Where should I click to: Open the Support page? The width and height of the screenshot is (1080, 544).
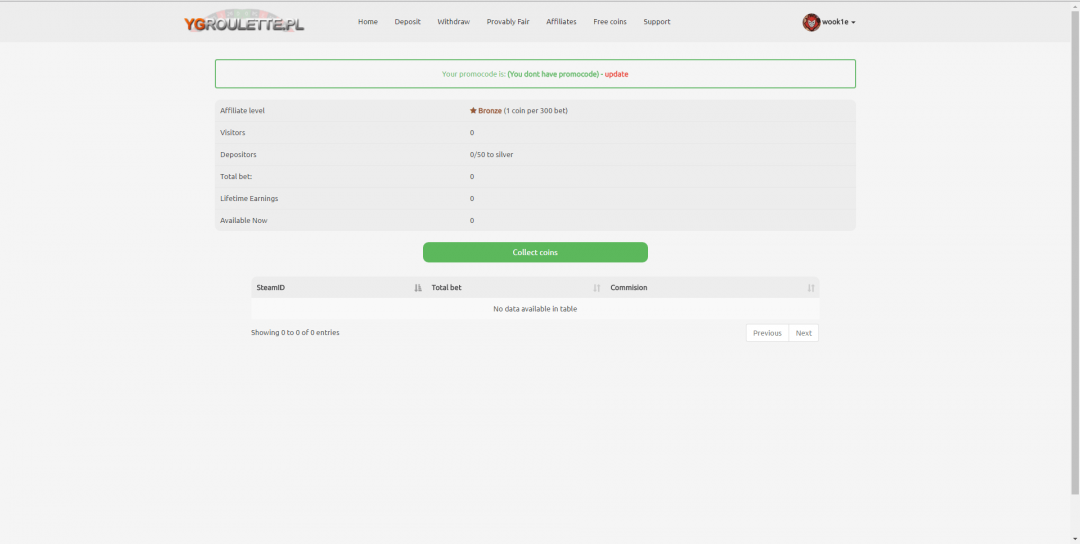pos(657,22)
